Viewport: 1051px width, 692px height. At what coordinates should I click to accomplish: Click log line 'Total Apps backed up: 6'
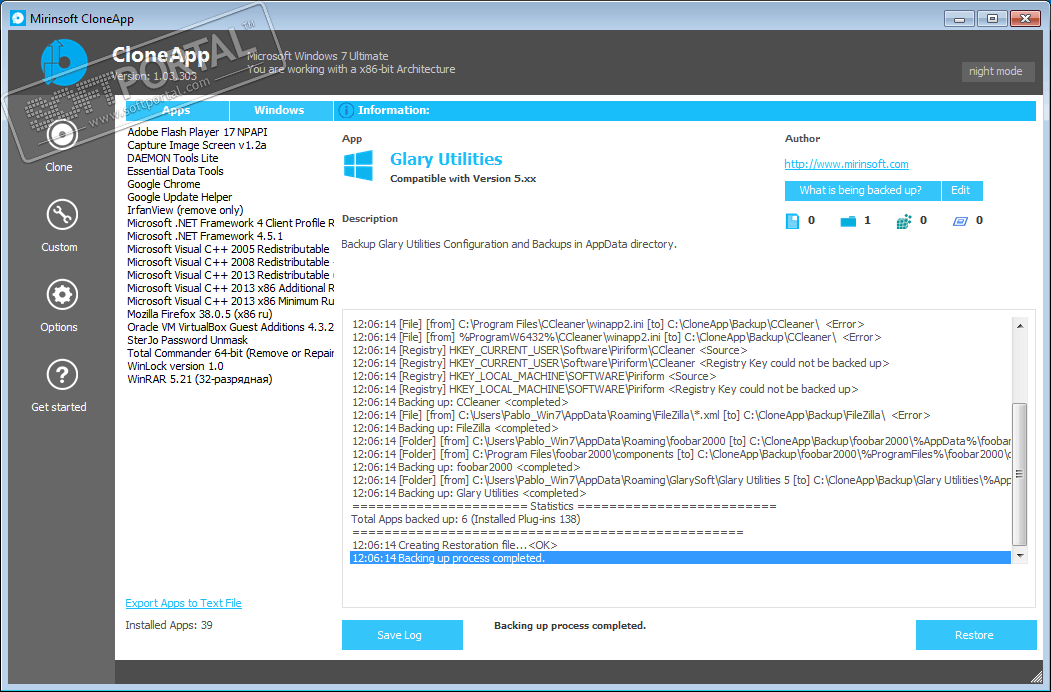[466, 519]
